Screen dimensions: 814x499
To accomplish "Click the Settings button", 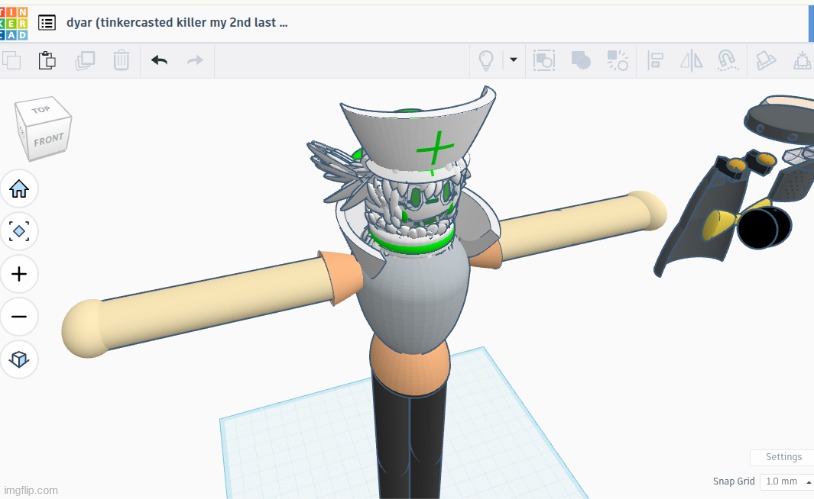I will point(783,457).
